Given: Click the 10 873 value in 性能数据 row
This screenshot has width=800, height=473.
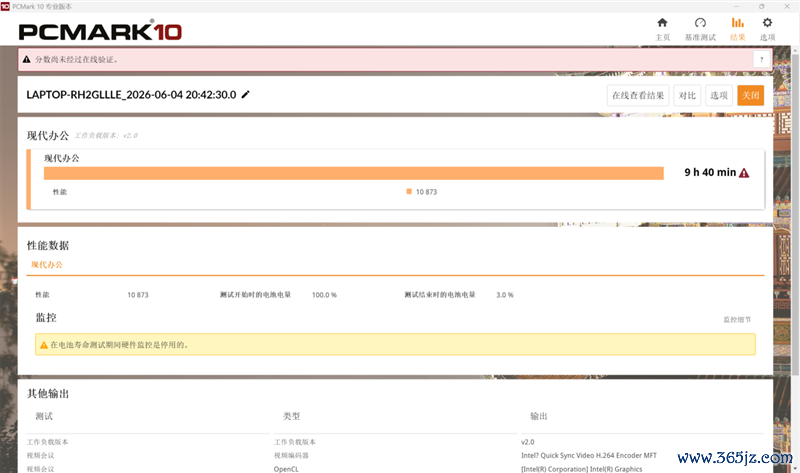Looking at the screenshot, I should (138, 295).
